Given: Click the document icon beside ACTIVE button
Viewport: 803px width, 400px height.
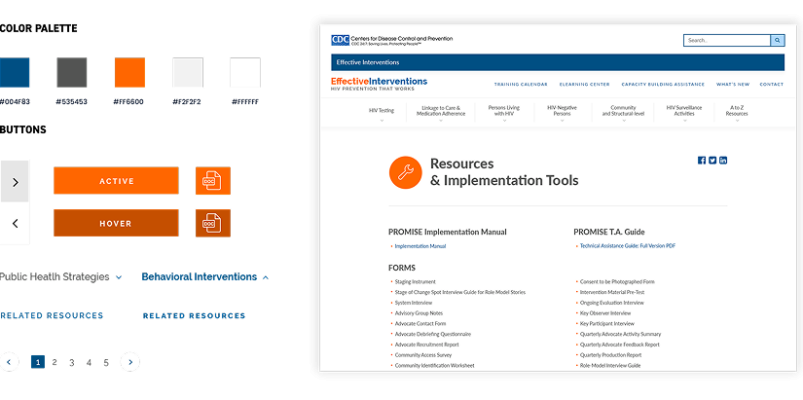Looking at the screenshot, I should tap(212, 181).
